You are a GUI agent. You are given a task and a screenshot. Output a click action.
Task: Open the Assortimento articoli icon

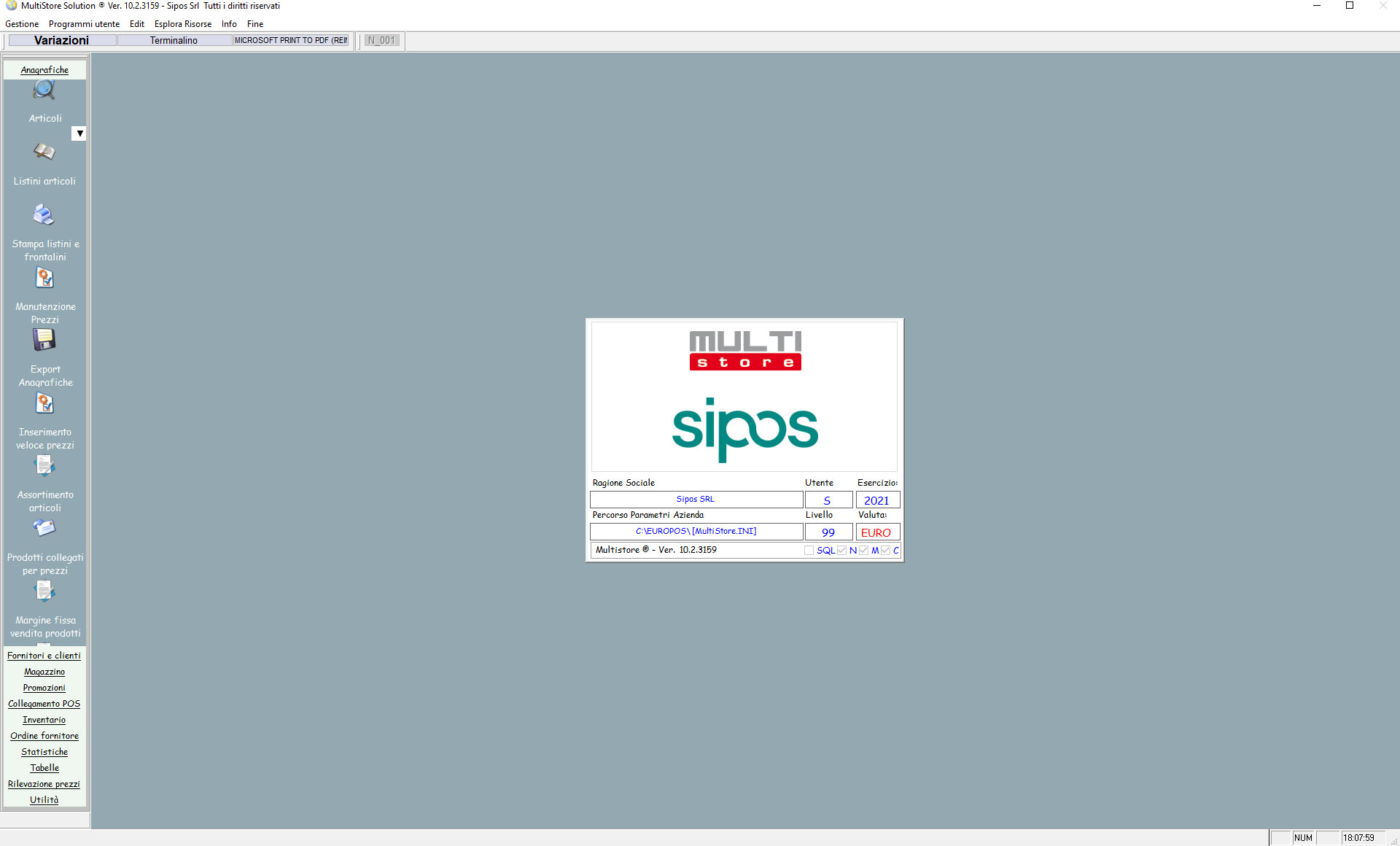[x=44, y=465]
